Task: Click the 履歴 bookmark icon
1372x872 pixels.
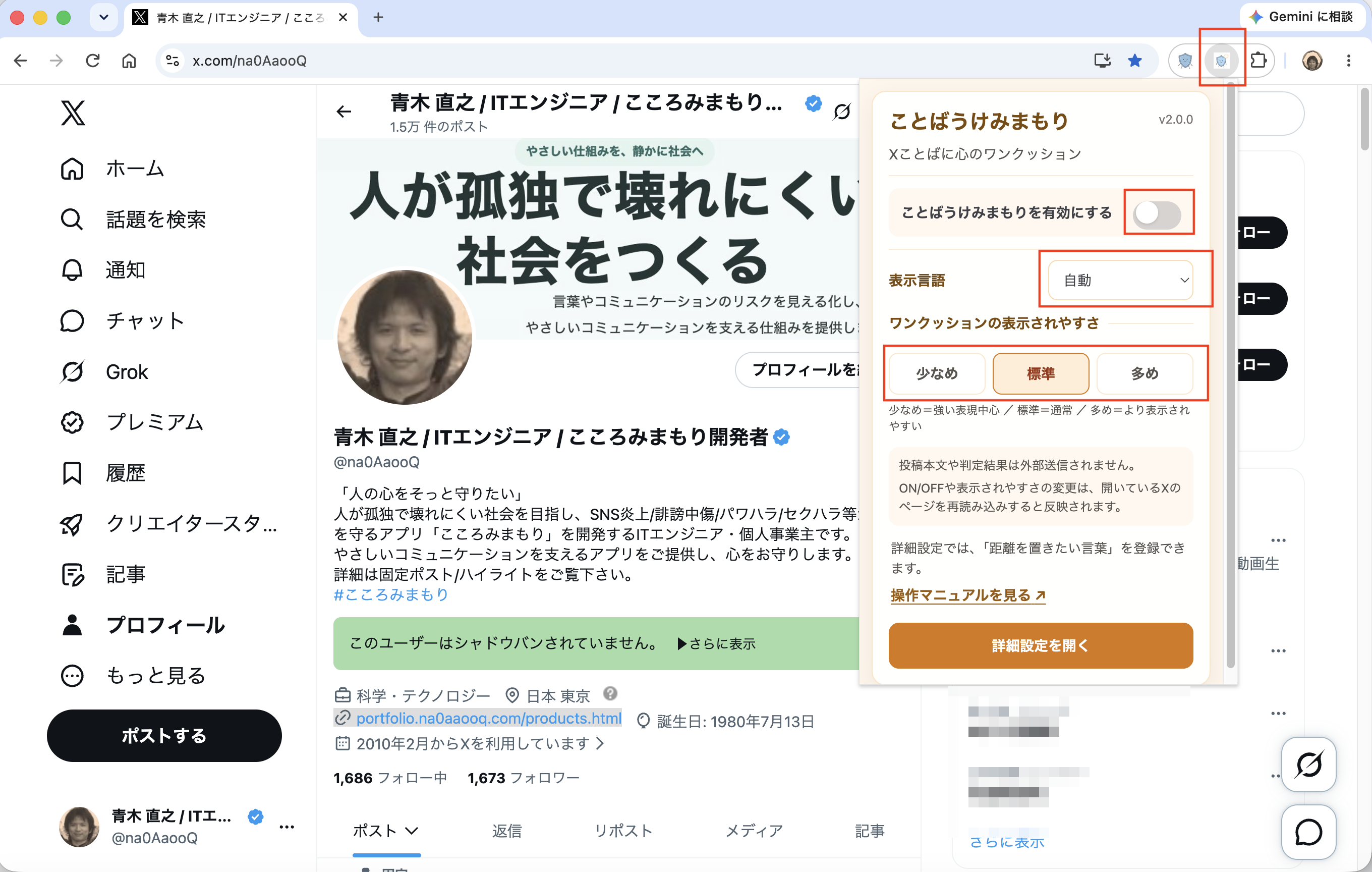Action: [72, 473]
